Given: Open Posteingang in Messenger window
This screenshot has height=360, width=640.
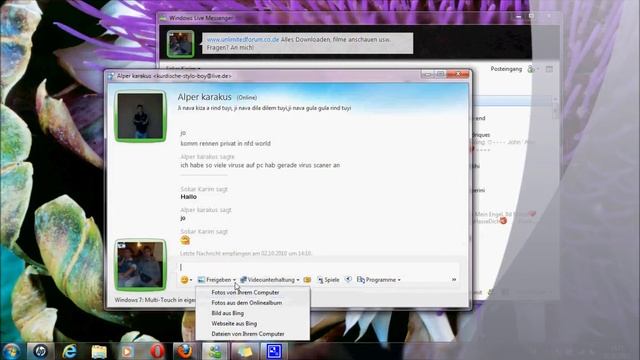Looking at the screenshot, I should click(x=506, y=69).
